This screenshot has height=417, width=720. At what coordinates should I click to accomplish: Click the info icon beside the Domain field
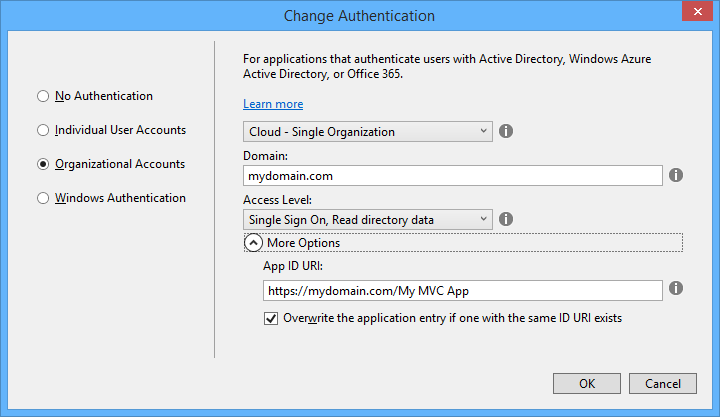click(x=675, y=175)
